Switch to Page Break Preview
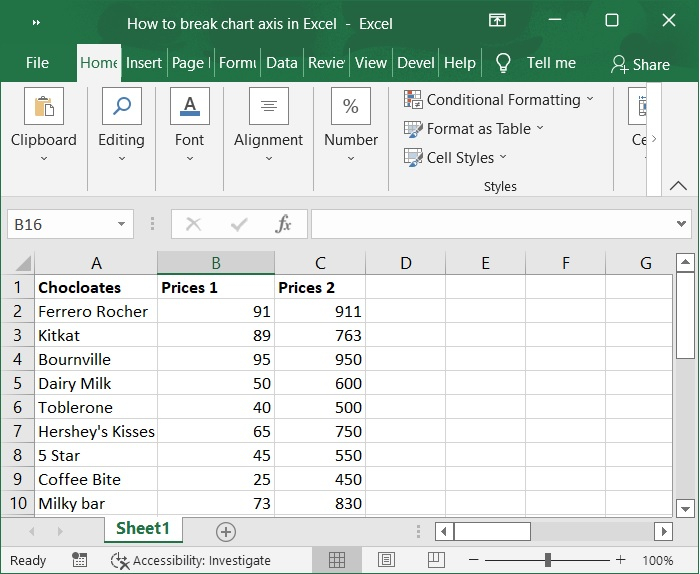 tap(435, 560)
